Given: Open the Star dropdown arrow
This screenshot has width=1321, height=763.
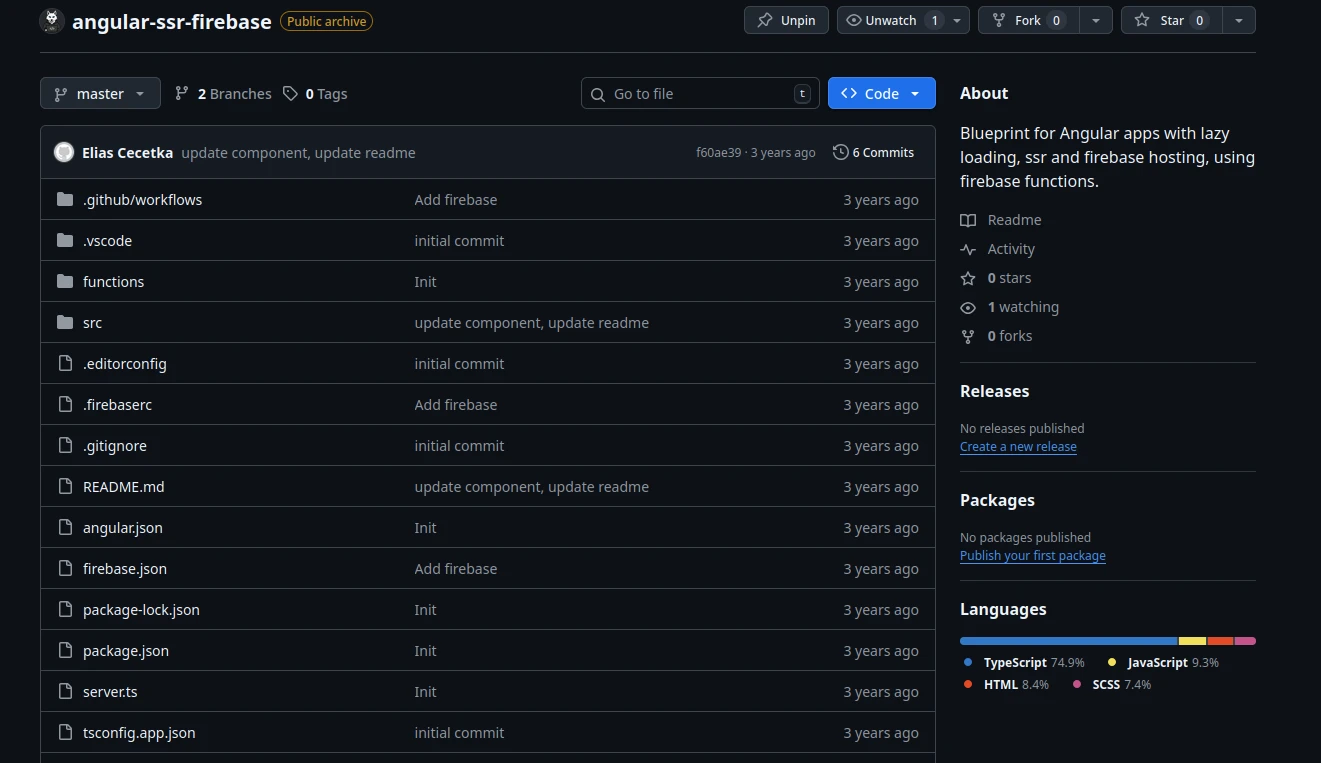Looking at the screenshot, I should tap(1239, 19).
